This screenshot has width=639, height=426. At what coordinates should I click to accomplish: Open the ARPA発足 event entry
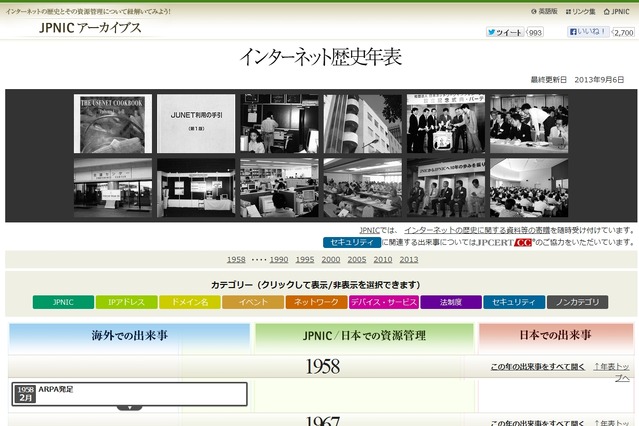coord(130,394)
